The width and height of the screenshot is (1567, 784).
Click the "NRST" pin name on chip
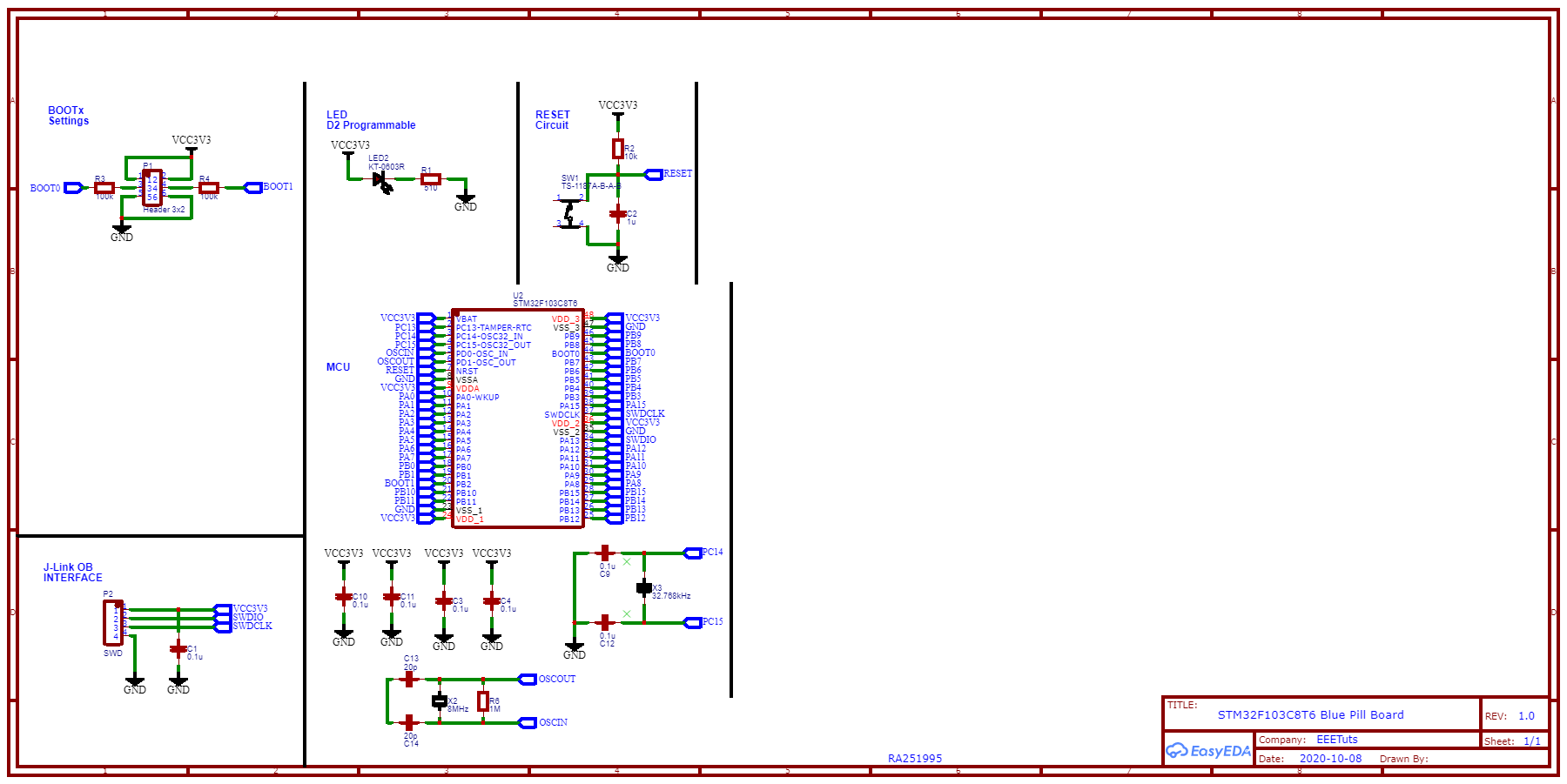click(467, 372)
